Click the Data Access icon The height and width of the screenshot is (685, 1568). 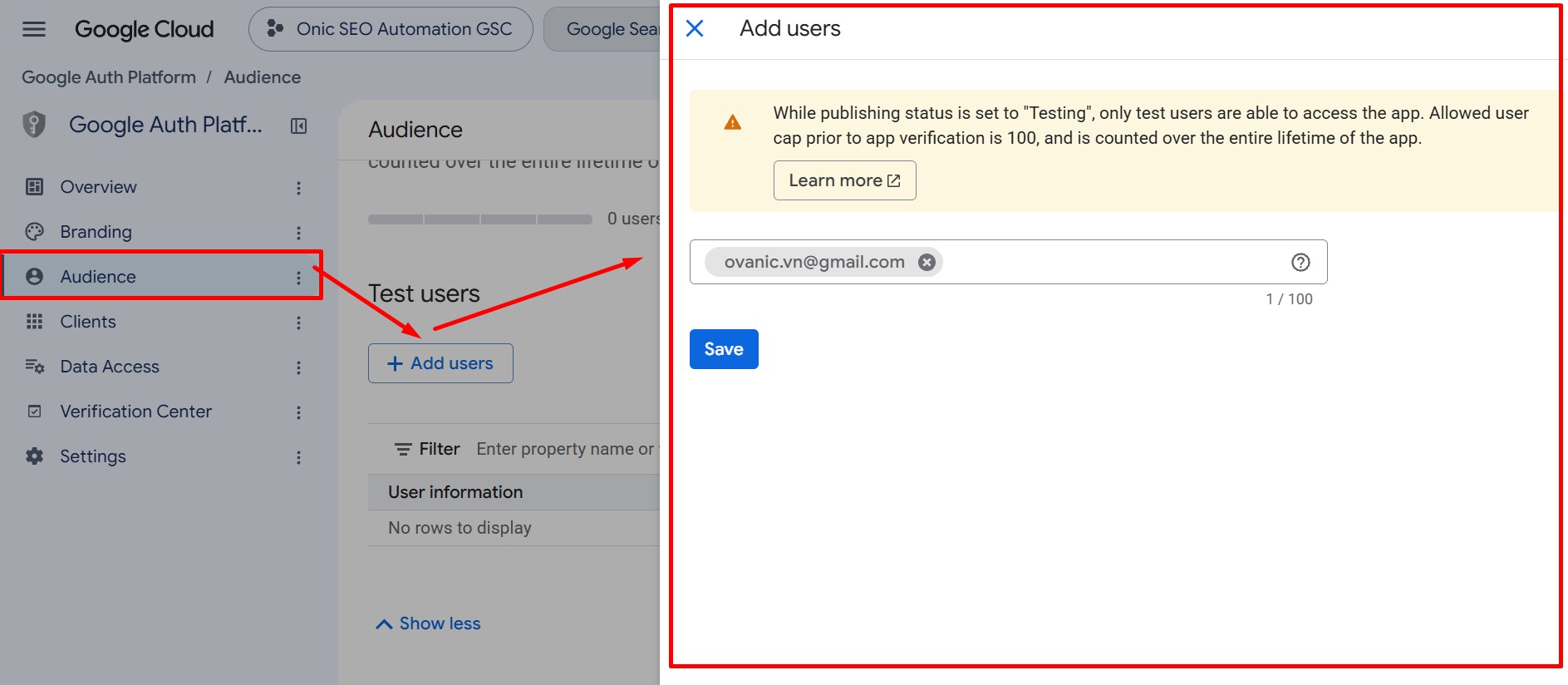tap(34, 367)
